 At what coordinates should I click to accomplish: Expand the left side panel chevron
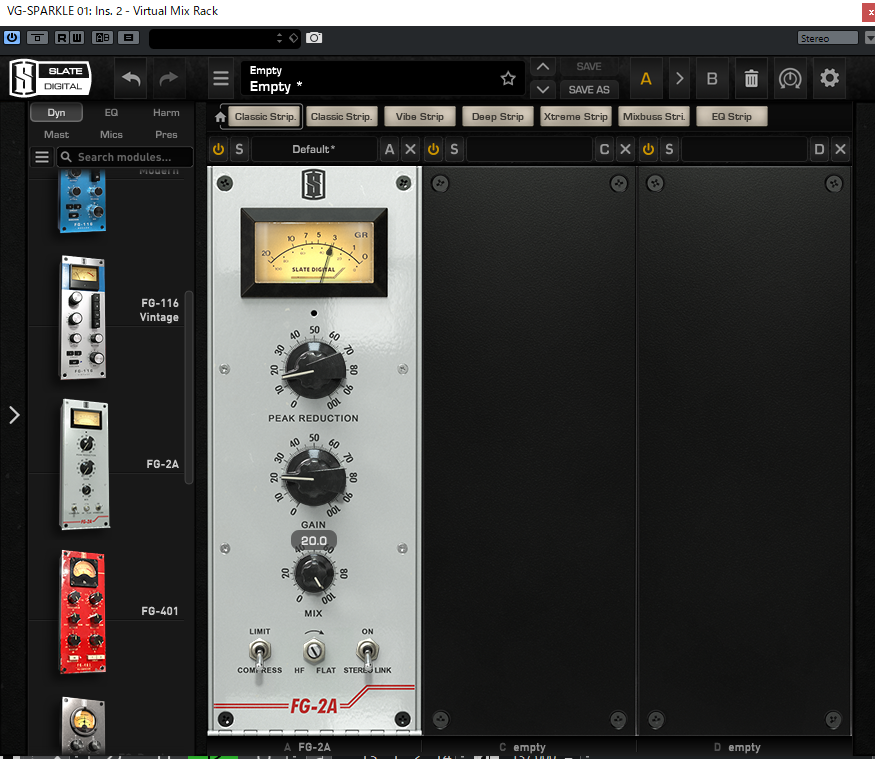click(15, 415)
